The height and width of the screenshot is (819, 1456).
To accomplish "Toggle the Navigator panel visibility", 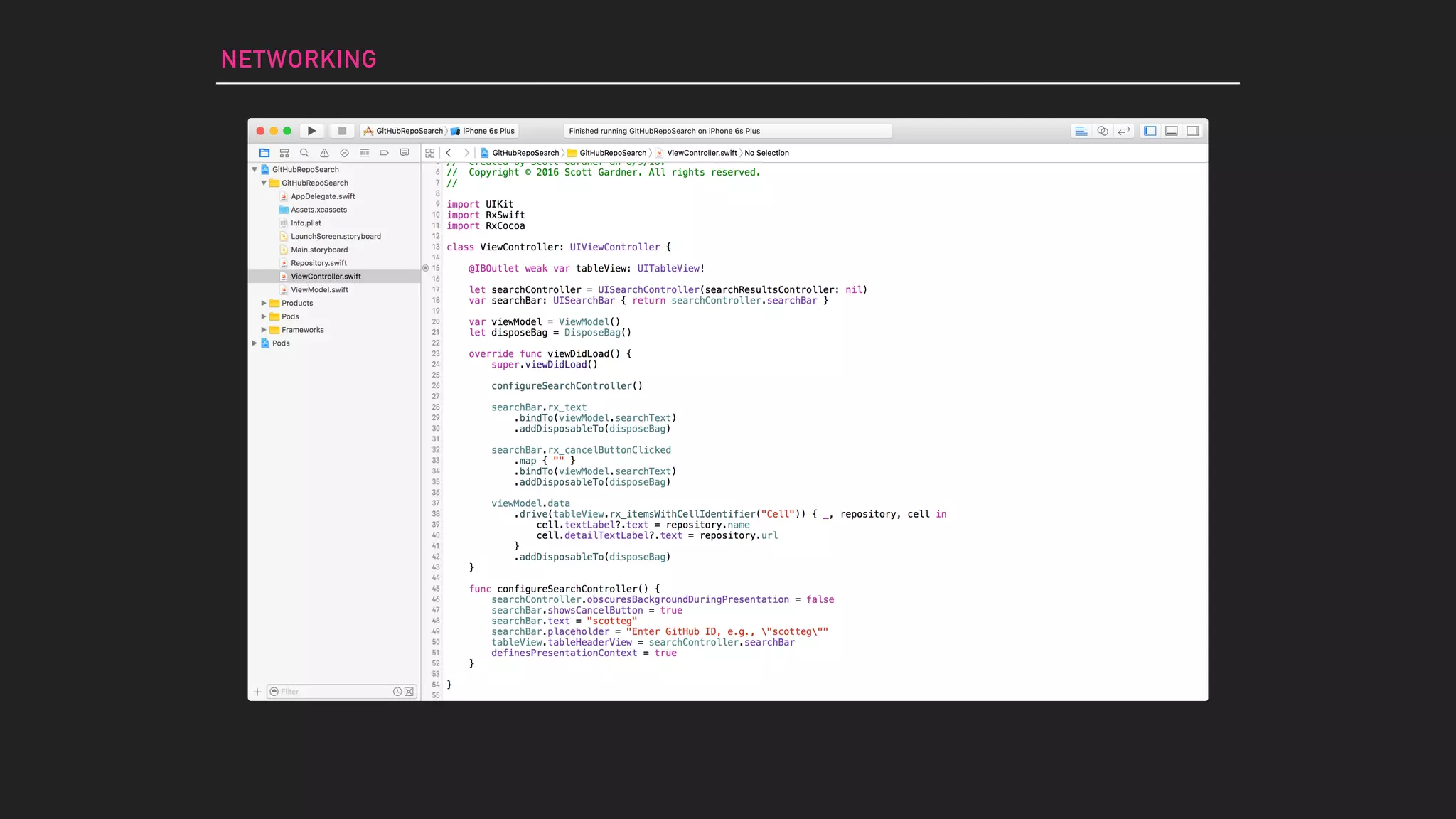I will click(1150, 131).
